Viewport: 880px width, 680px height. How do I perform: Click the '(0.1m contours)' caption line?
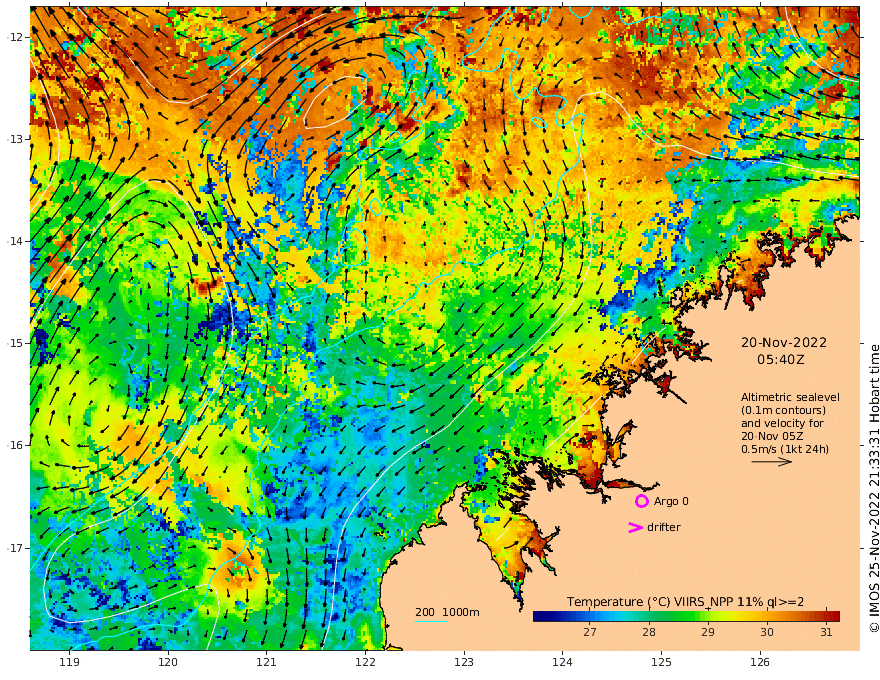[783, 410]
